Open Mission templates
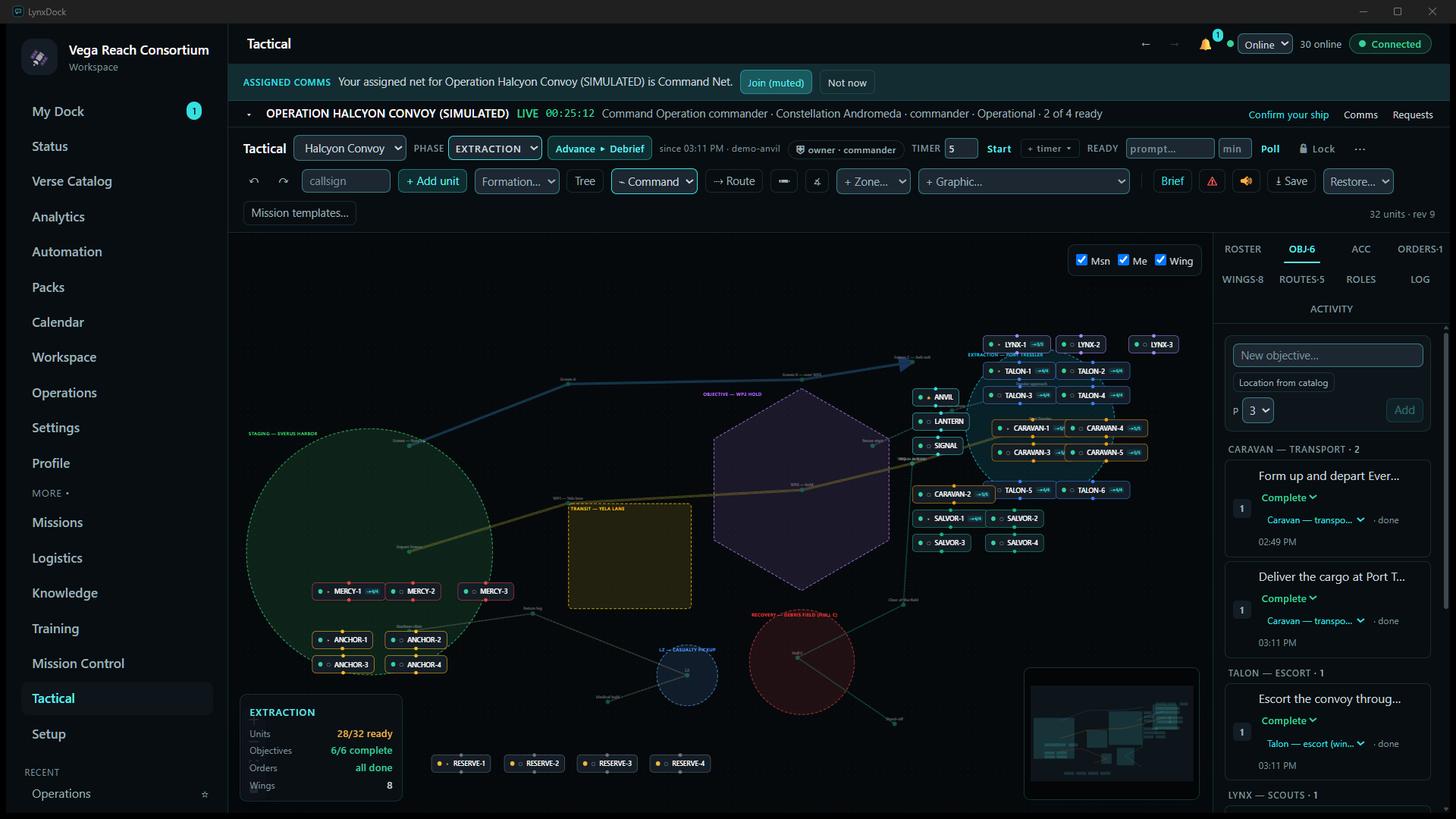Image resolution: width=1456 pixels, height=819 pixels. tap(300, 213)
